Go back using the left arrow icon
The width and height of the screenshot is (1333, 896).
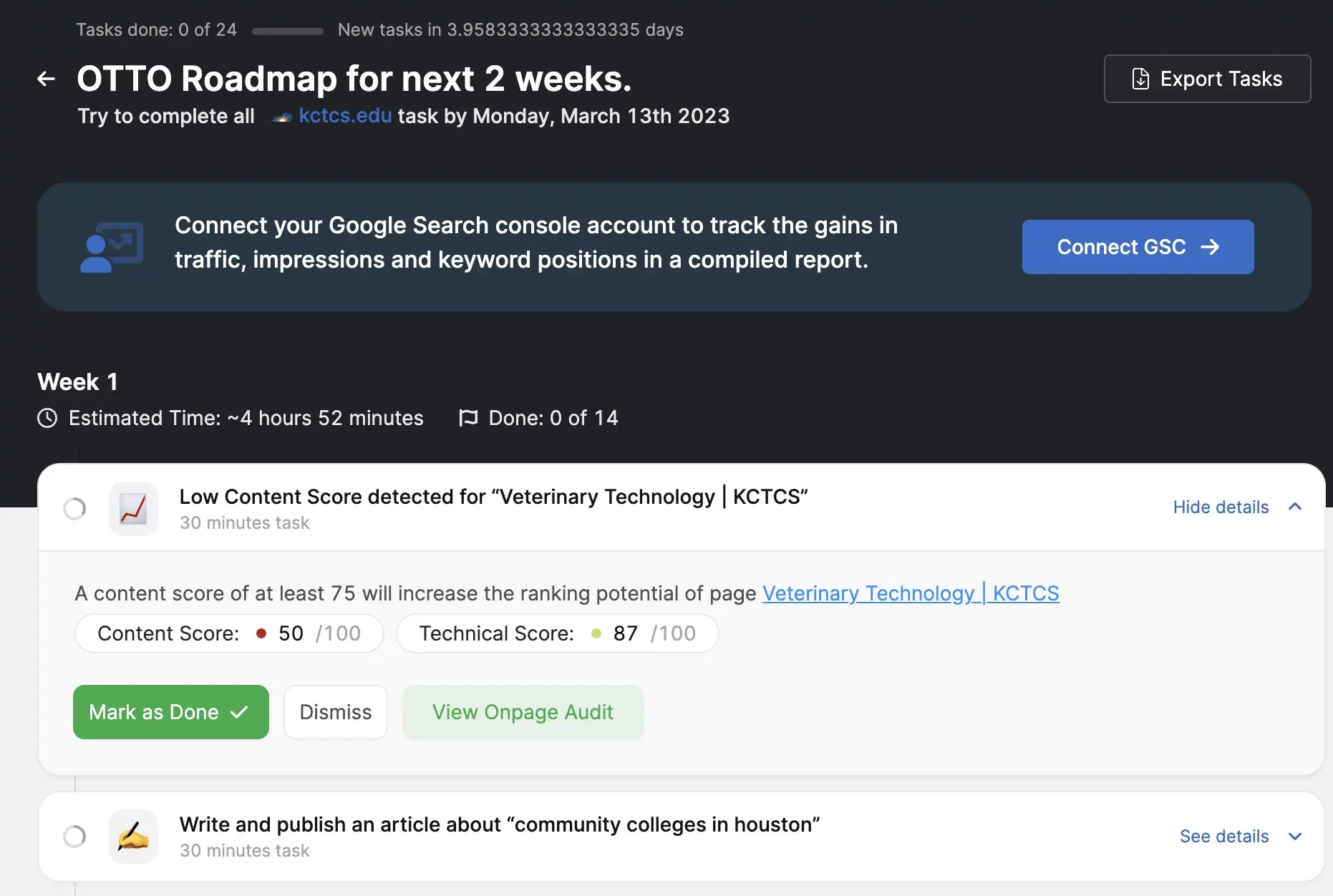tap(47, 79)
